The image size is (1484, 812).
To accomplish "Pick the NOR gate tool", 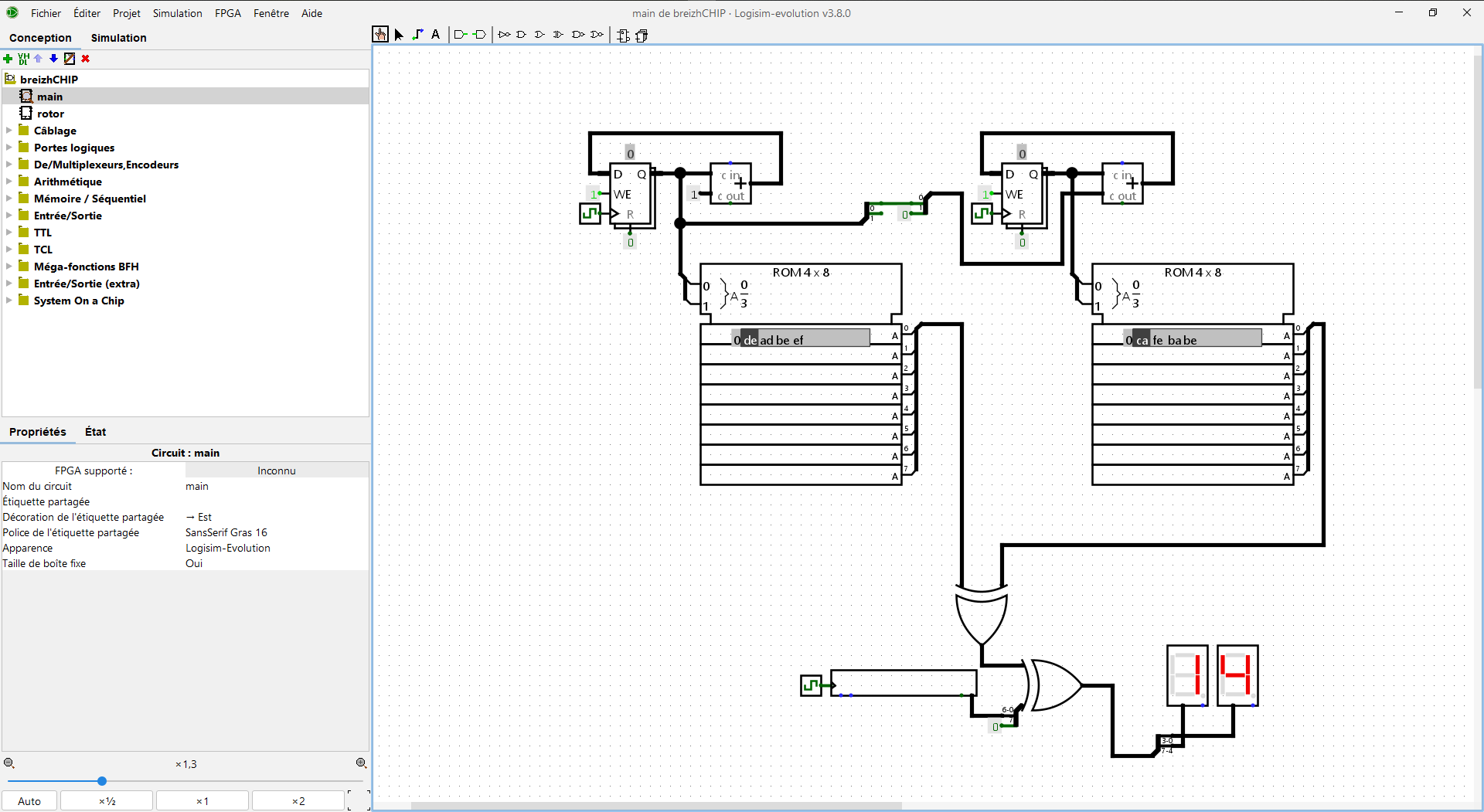I will pos(597,35).
